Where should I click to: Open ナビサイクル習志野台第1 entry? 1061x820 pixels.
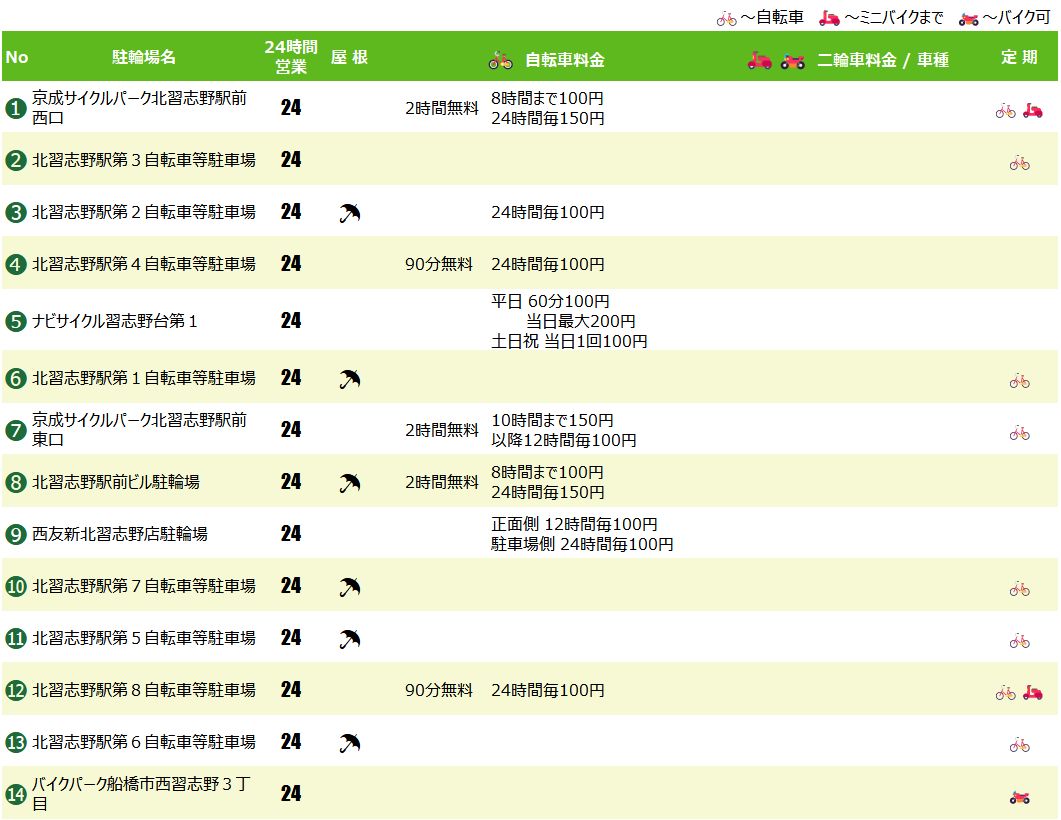pos(114,321)
